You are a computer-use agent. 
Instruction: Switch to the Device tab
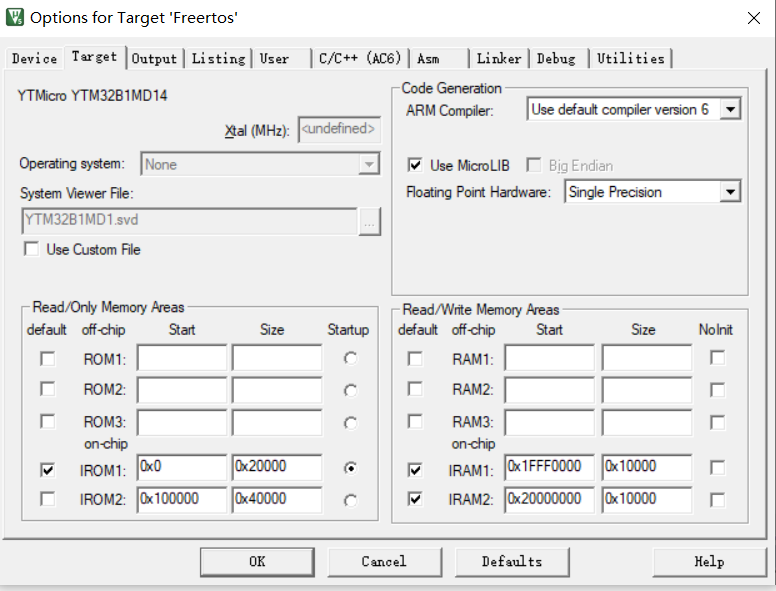pos(34,58)
